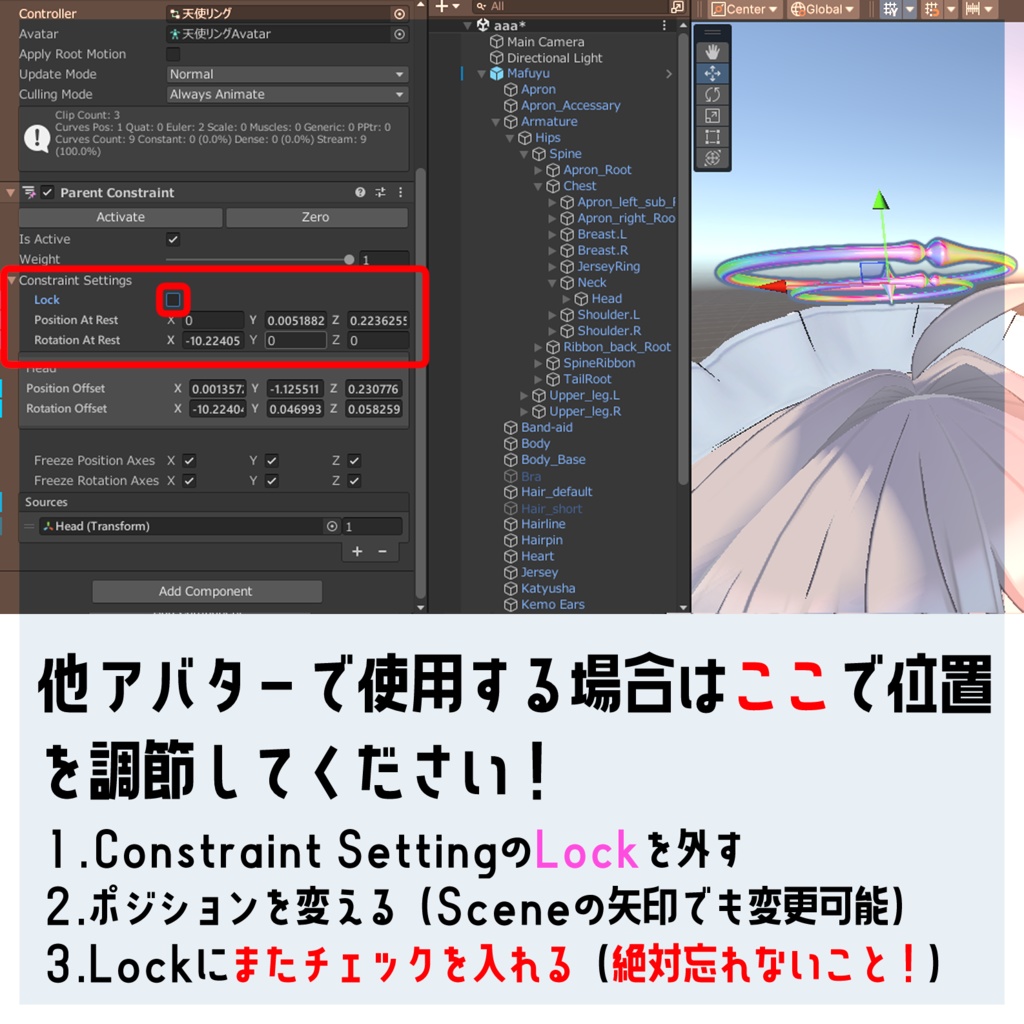Select Main Camera in Hierarchy
The image size is (1024, 1024).
[x=545, y=42]
